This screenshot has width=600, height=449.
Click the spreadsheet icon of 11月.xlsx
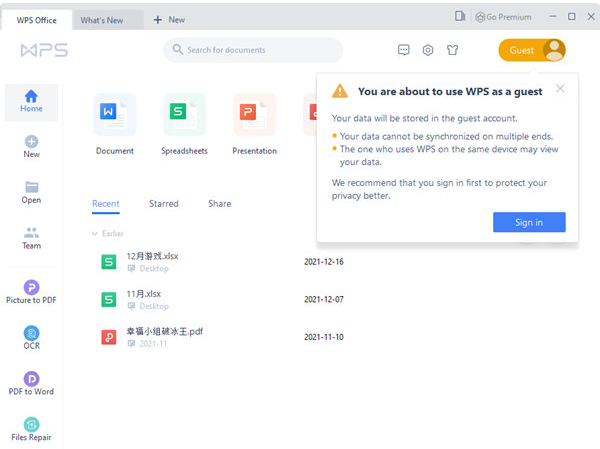click(x=109, y=299)
